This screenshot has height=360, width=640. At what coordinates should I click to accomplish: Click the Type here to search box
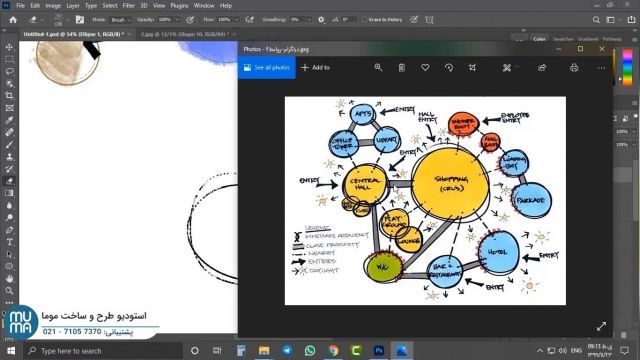pyautogui.click(x=103, y=351)
